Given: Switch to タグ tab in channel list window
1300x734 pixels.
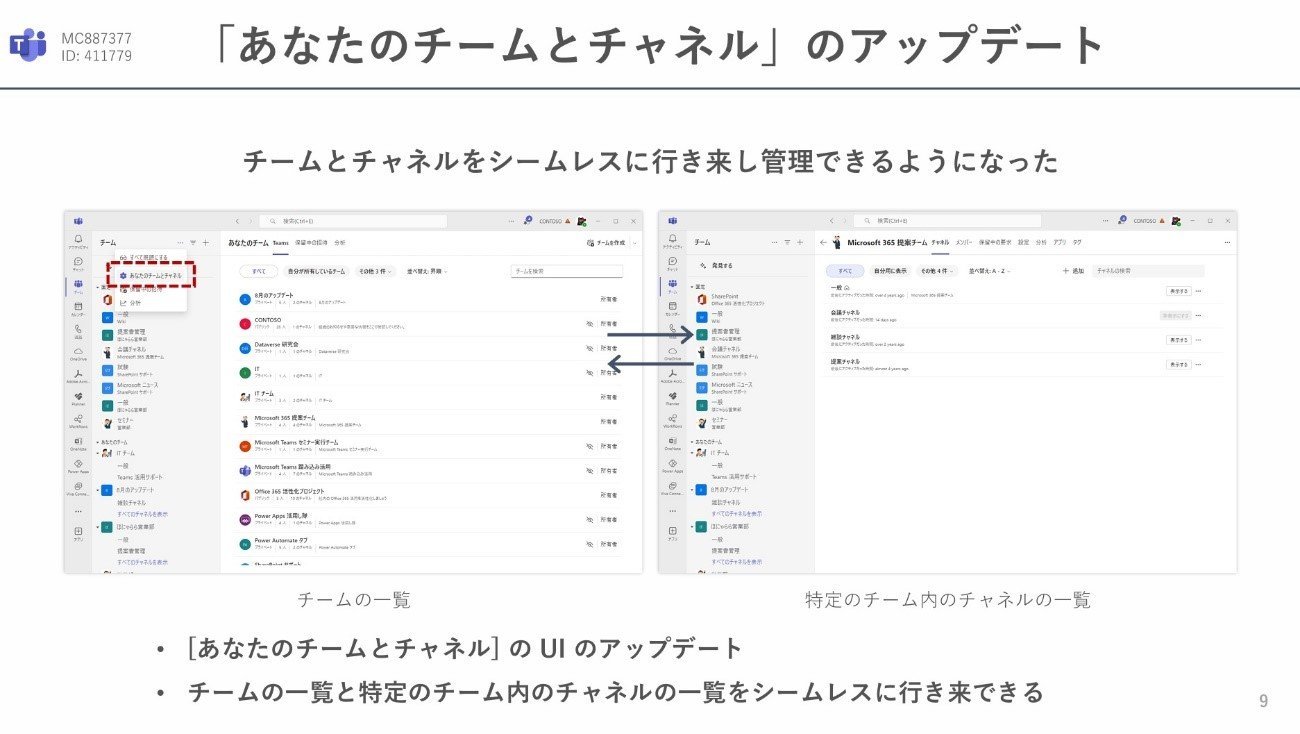Looking at the screenshot, I should point(1076,242).
